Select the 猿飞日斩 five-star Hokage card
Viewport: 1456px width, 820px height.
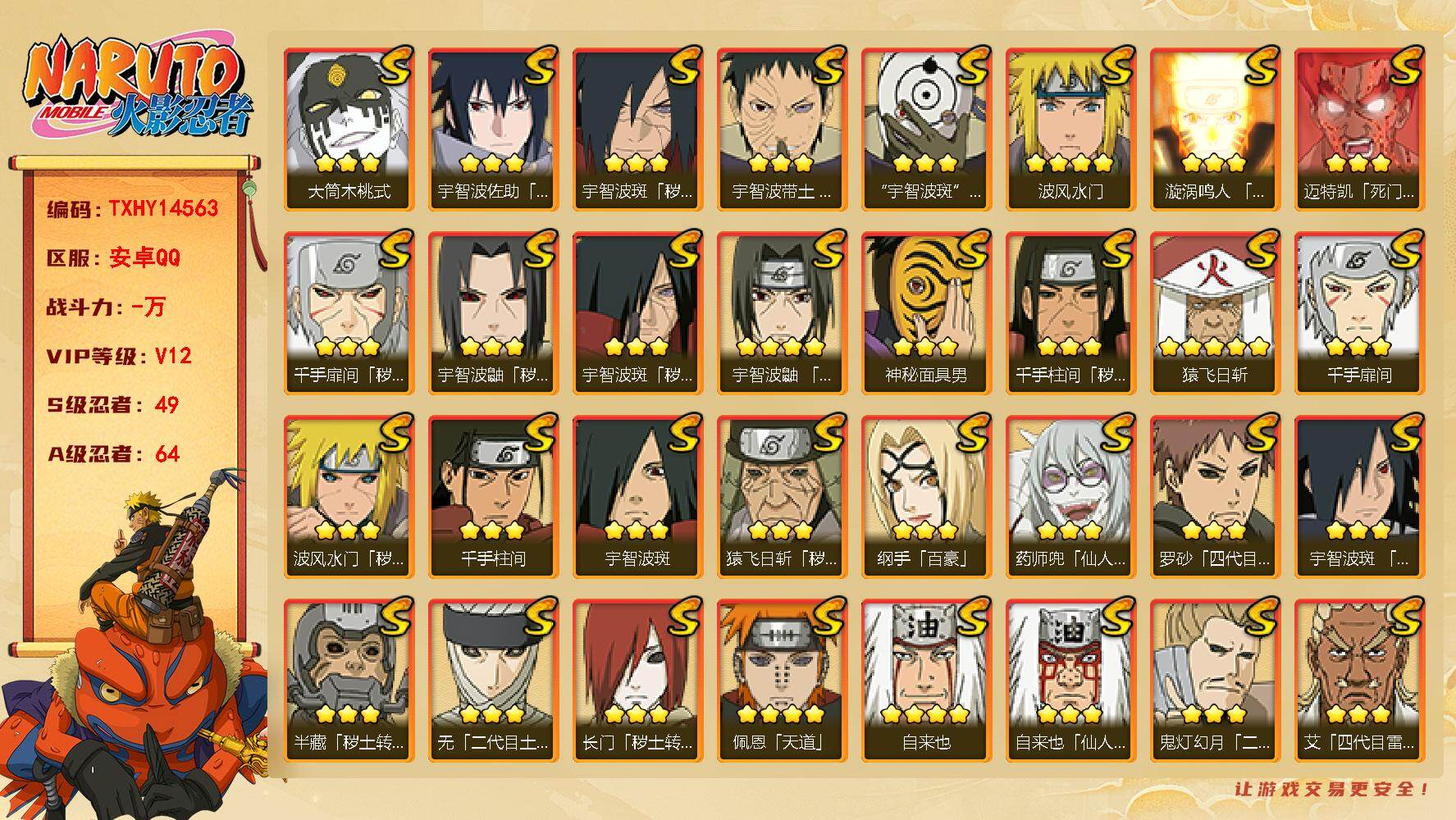(1215, 313)
